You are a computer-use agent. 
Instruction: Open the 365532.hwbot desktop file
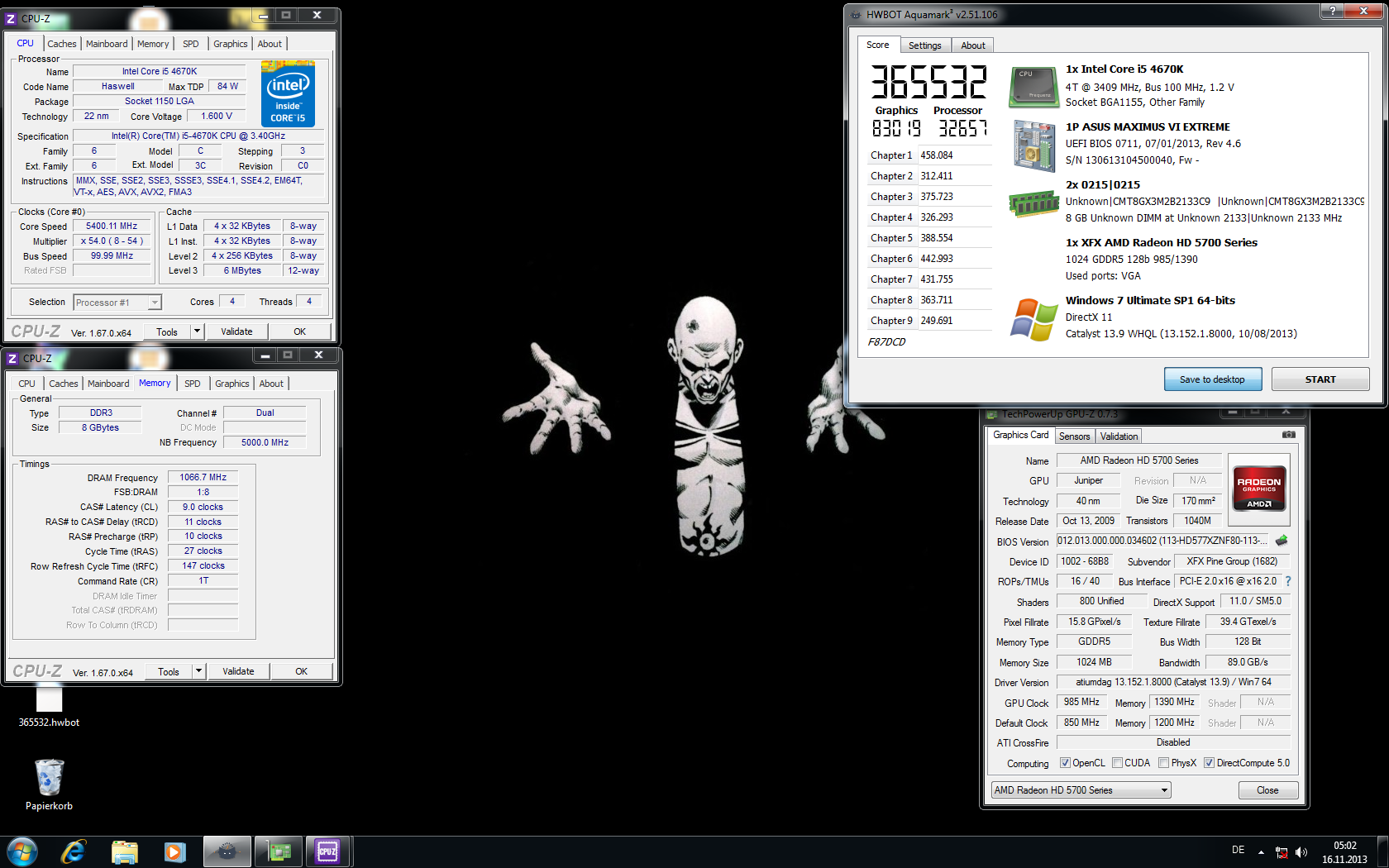click(49, 708)
